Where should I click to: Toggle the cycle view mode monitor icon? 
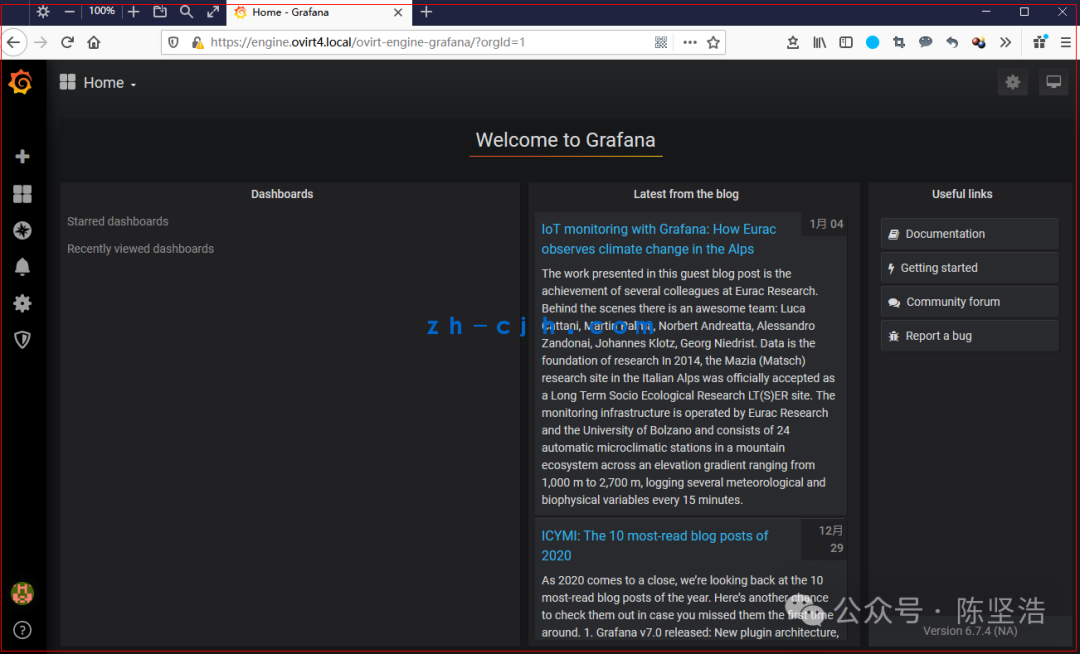tap(1053, 83)
